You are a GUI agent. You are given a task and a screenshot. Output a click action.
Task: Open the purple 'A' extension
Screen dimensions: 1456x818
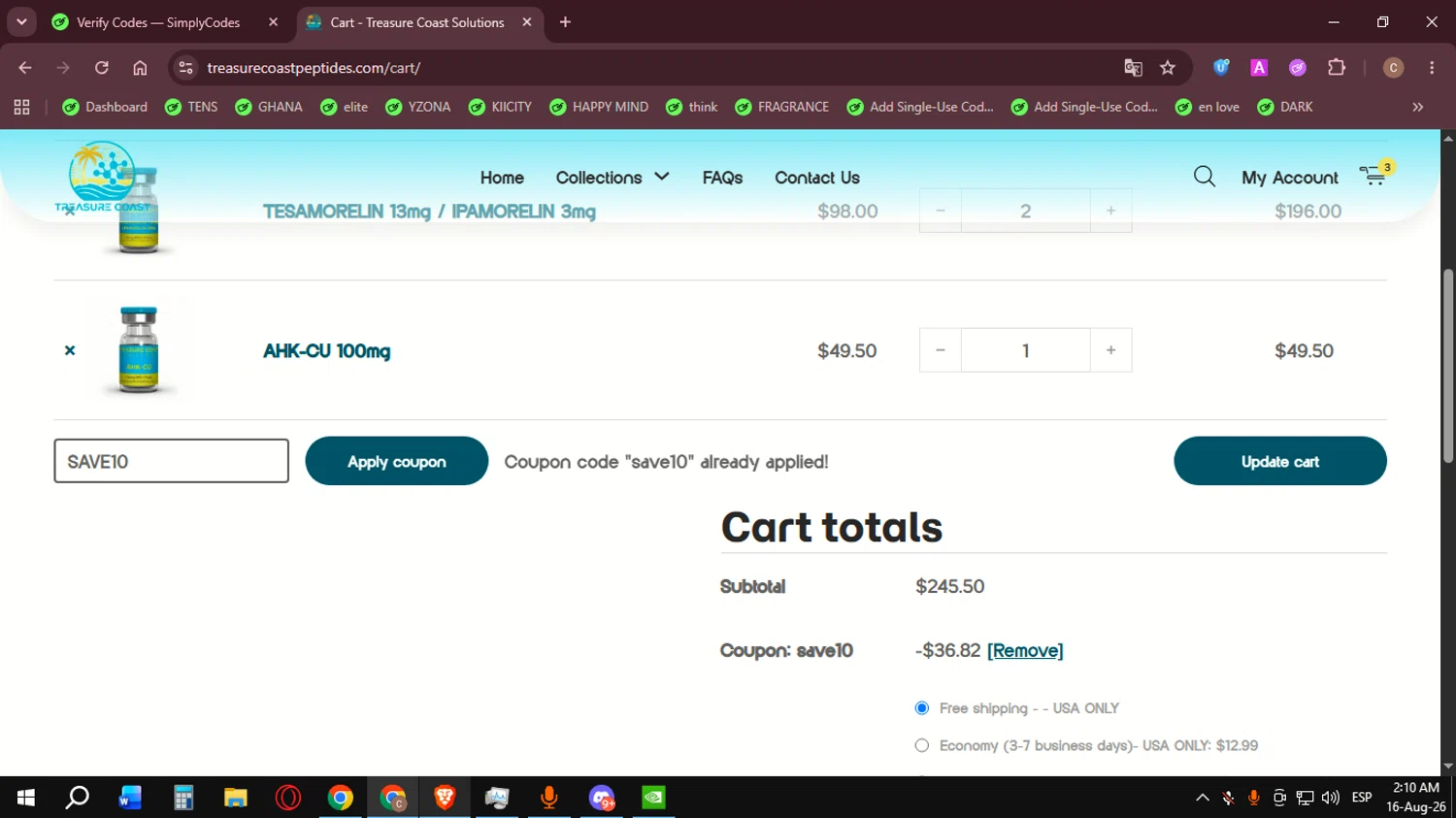click(1259, 68)
